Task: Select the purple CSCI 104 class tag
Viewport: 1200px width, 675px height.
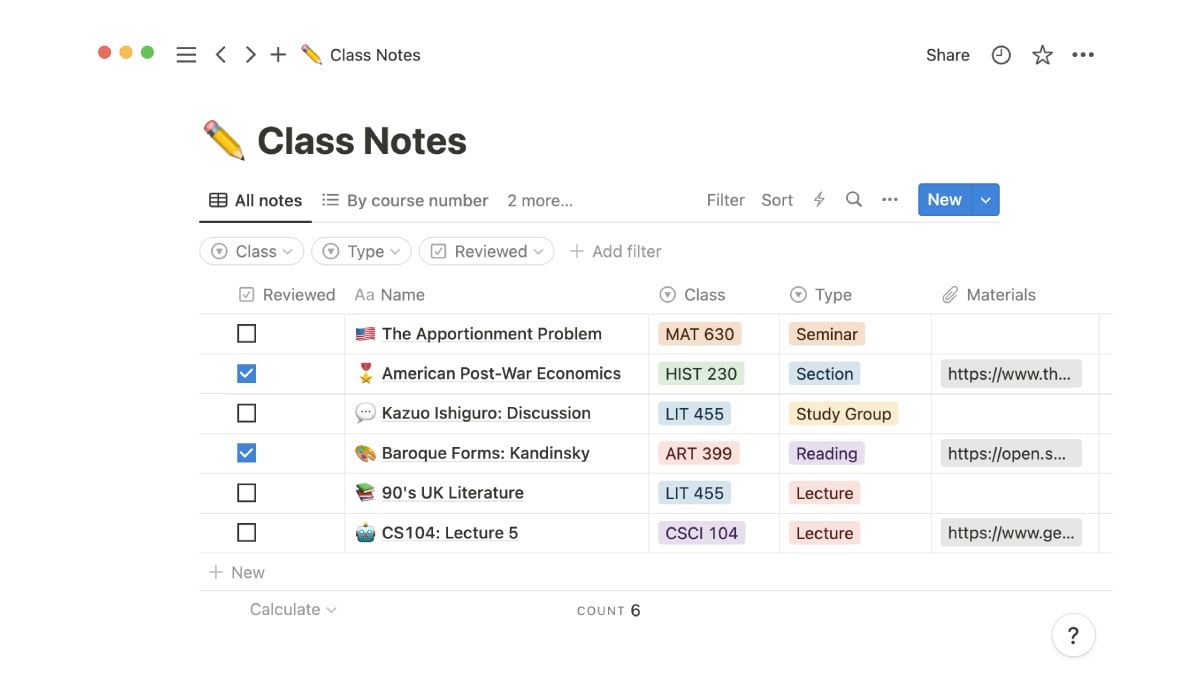Action: pyautogui.click(x=701, y=533)
